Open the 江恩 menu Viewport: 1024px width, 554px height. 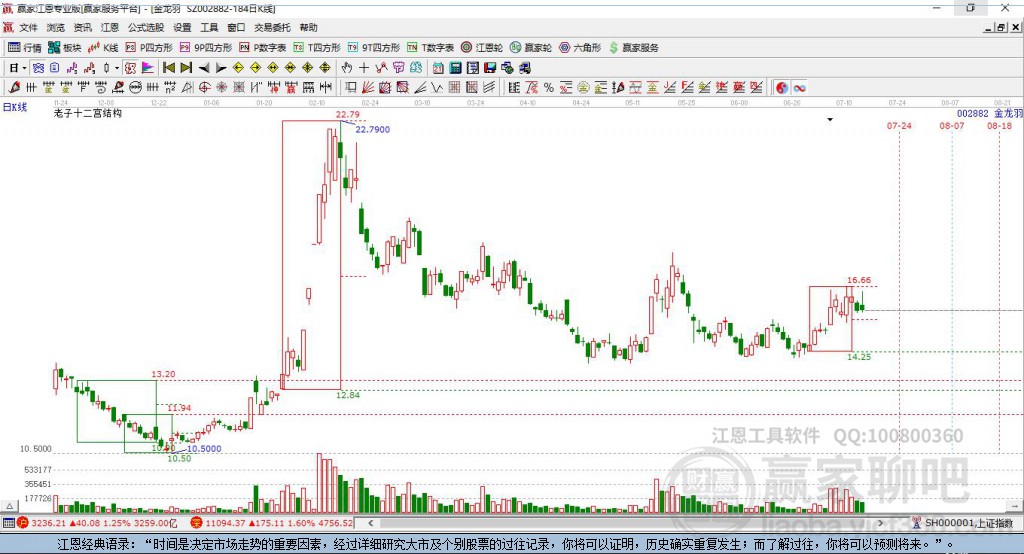coord(110,27)
